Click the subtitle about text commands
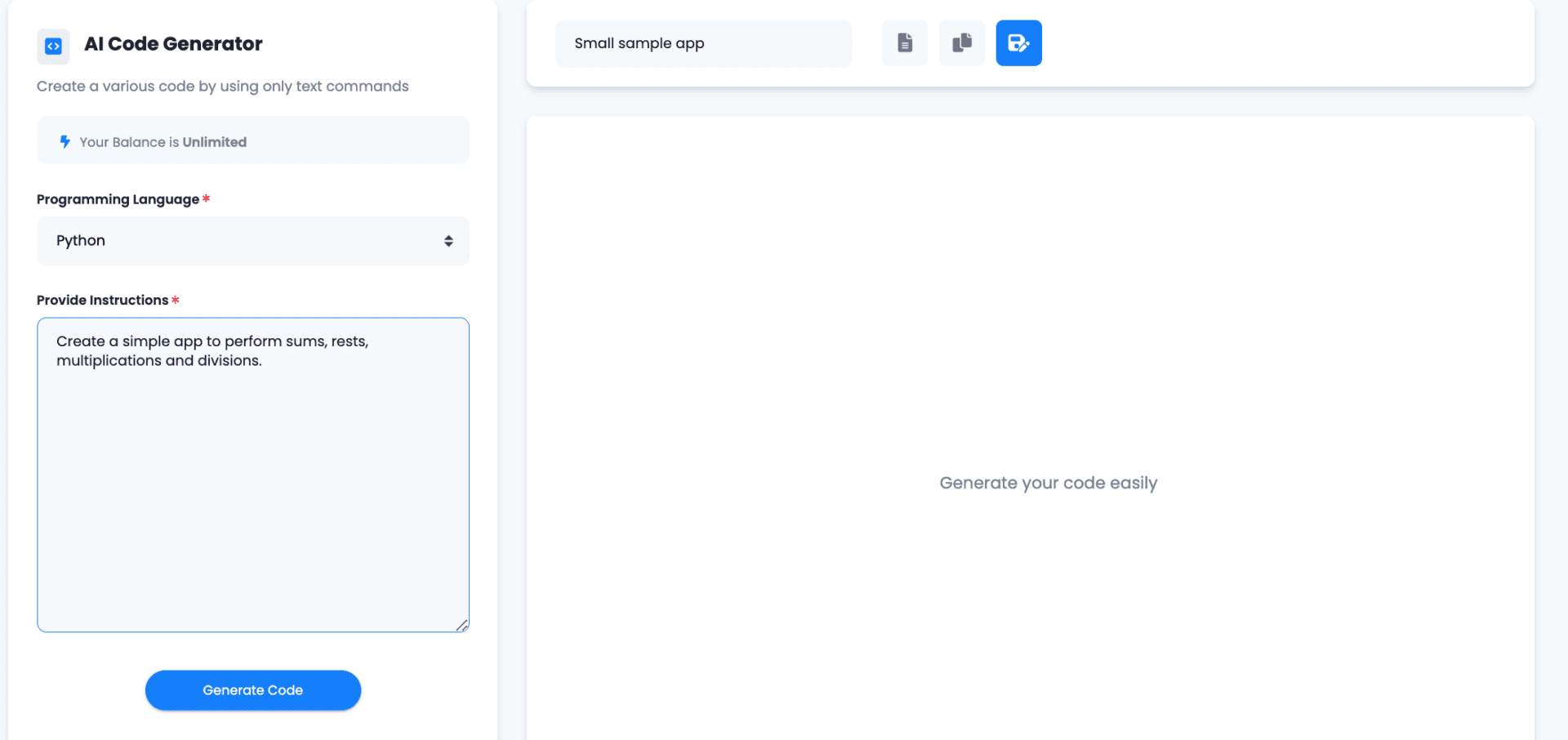Viewport: 1568px width, 740px height. point(222,87)
